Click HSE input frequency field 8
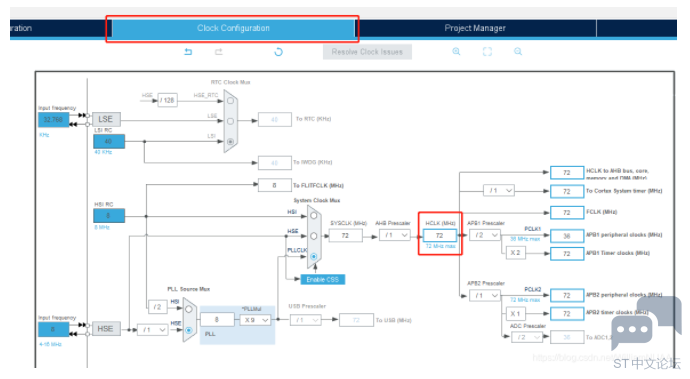690x379 pixels. (53, 329)
